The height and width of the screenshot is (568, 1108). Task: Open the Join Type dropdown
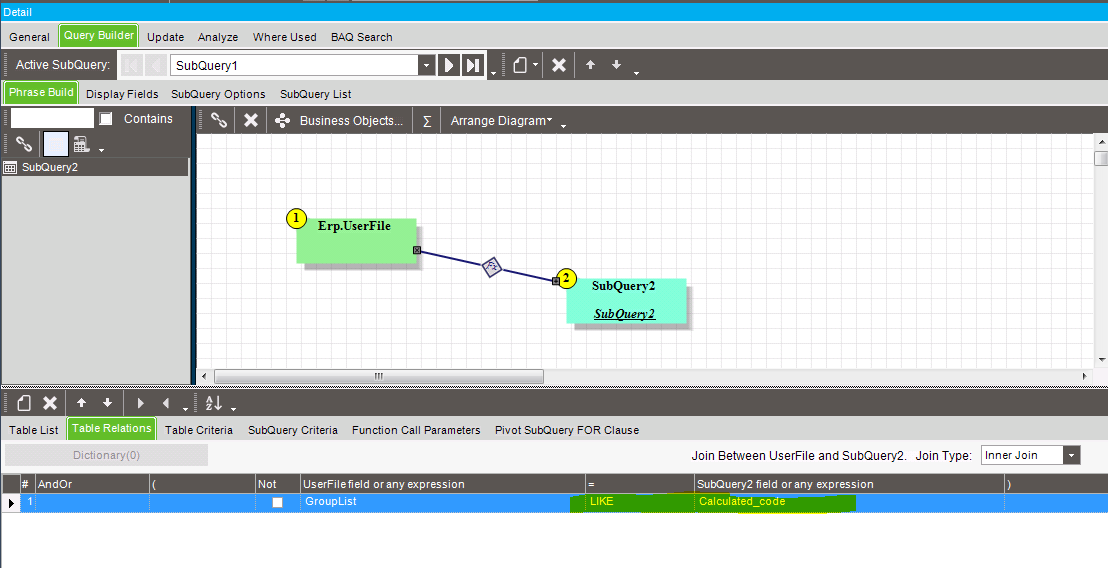1072,456
